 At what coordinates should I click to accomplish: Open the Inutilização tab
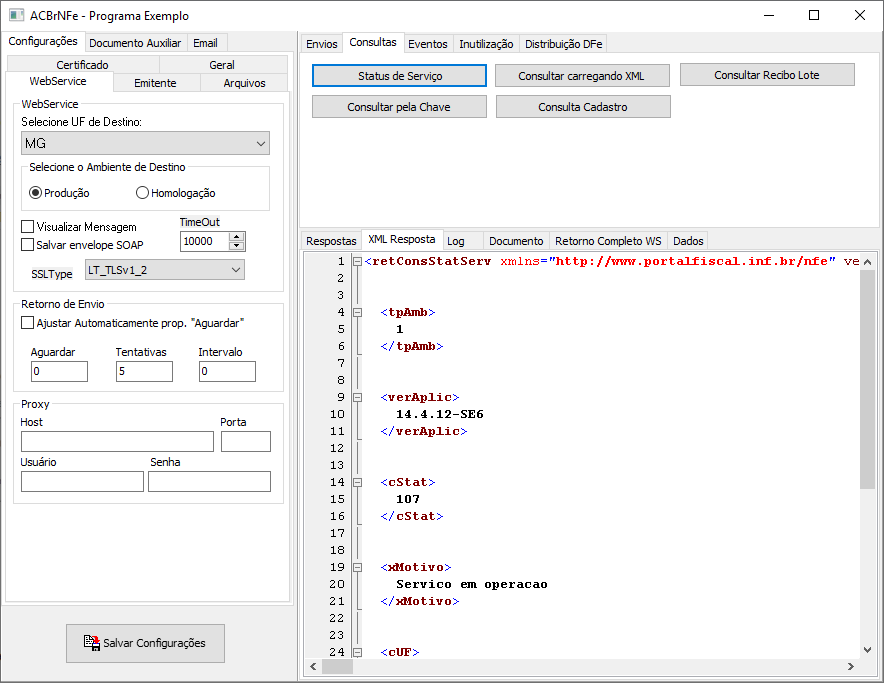point(486,44)
